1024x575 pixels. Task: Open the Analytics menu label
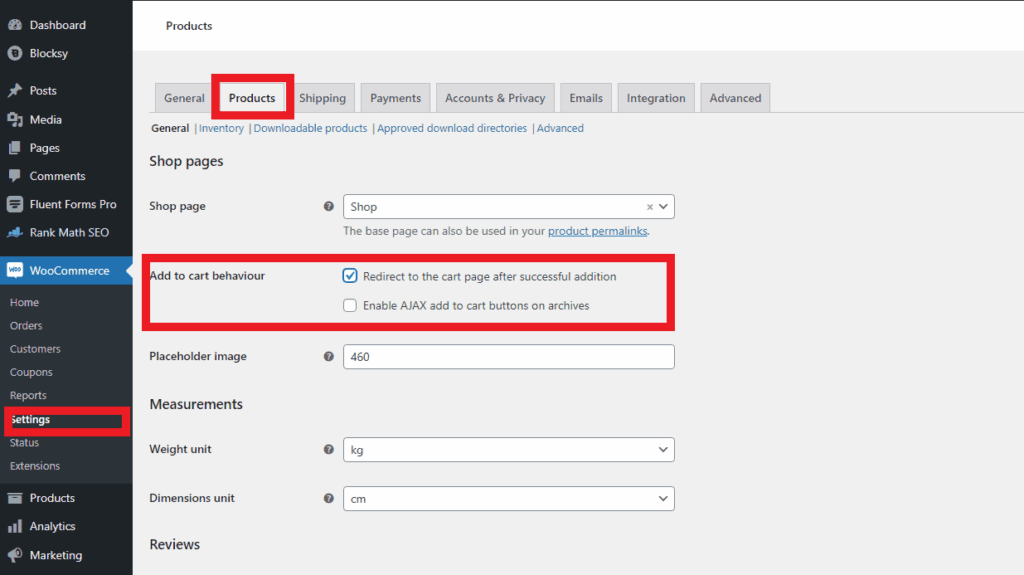(x=52, y=526)
